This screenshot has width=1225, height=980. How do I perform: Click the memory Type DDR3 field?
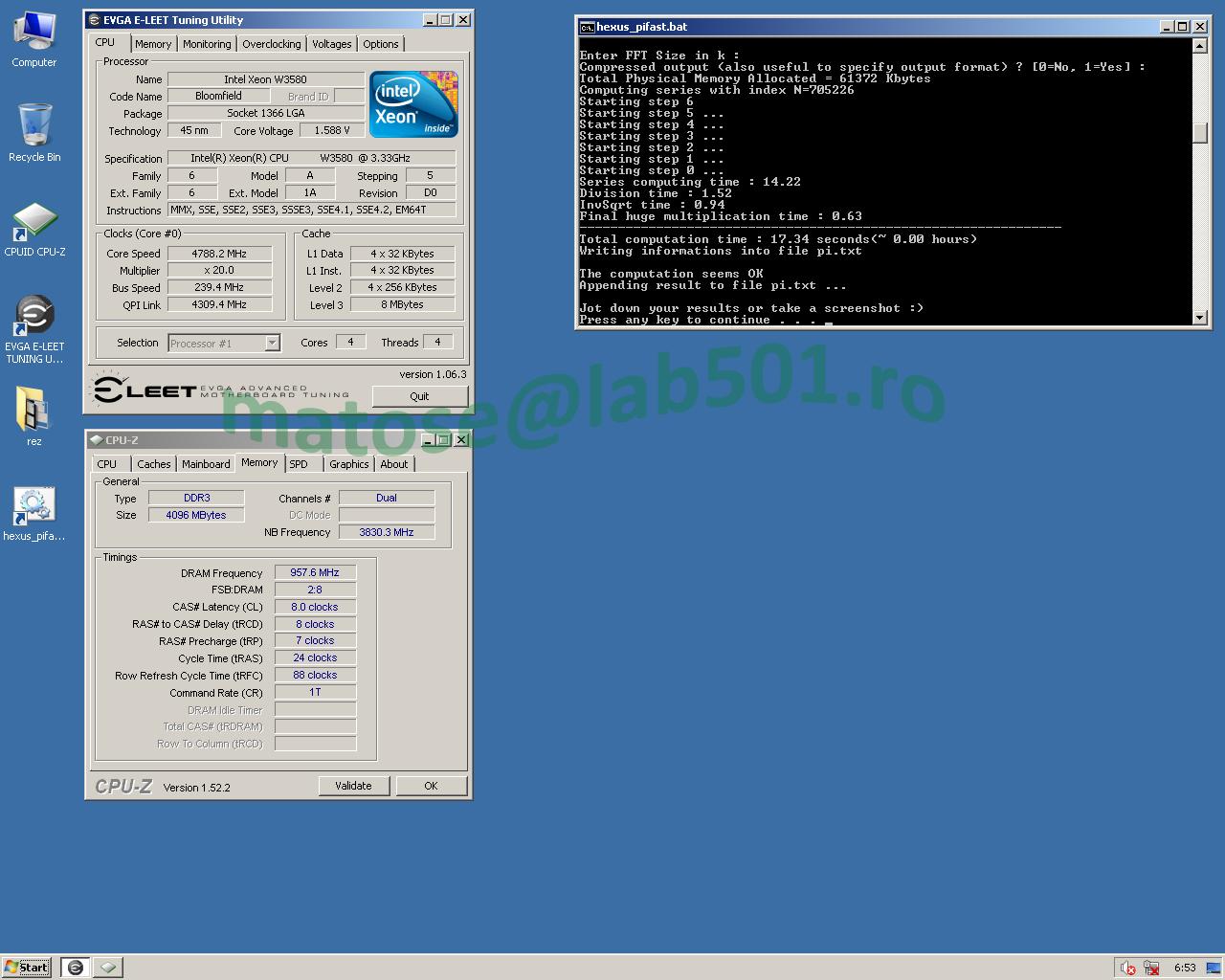pyautogui.click(x=197, y=498)
